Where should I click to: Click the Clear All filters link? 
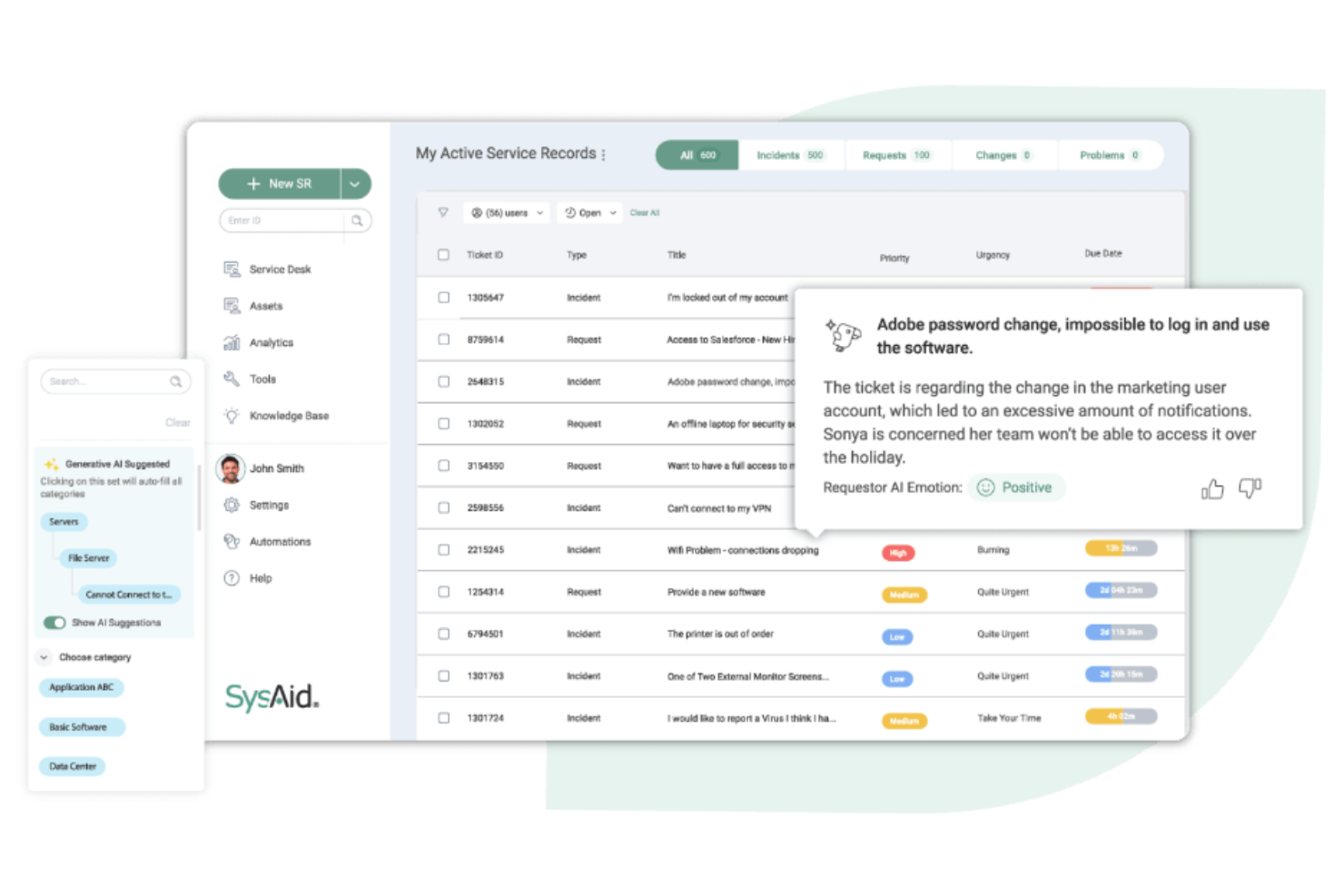point(645,212)
